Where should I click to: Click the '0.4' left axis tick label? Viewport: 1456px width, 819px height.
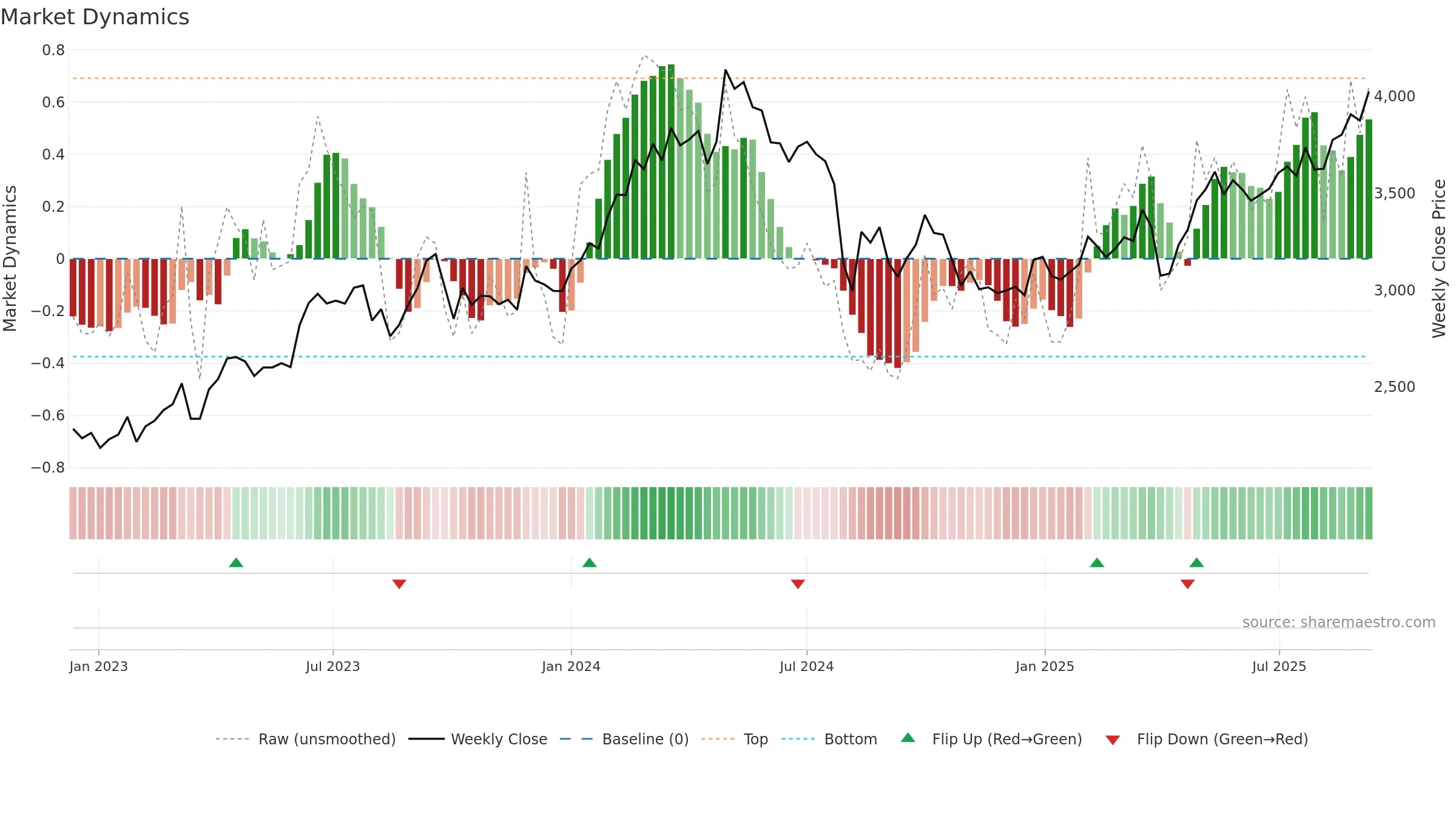click(53, 155)
